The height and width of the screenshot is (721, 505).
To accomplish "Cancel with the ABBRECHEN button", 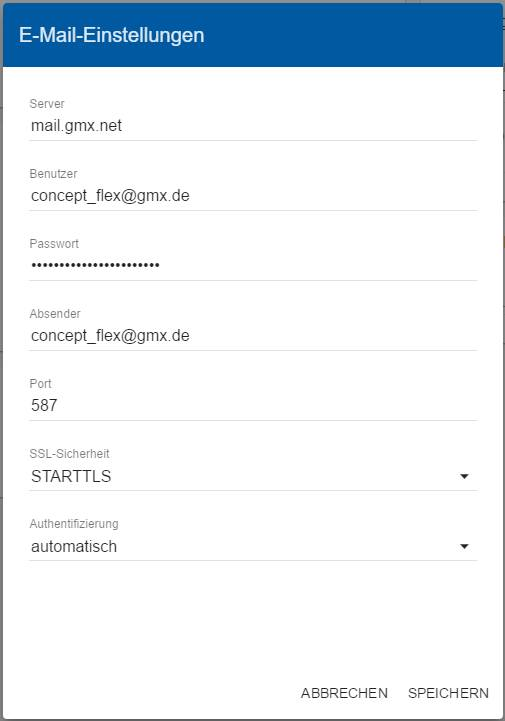I will click(x=344, y=693).
